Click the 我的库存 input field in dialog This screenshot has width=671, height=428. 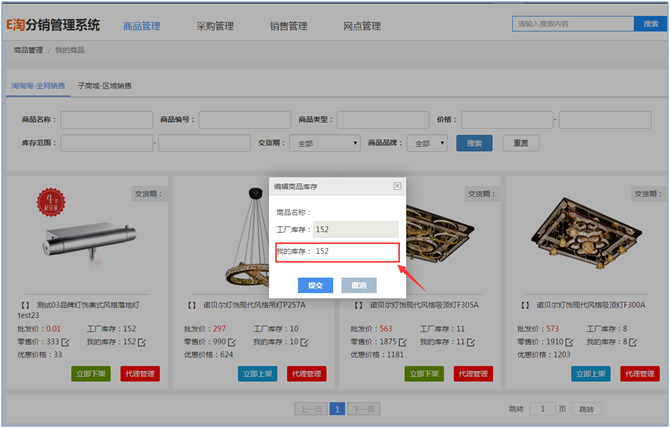point(355,252)
